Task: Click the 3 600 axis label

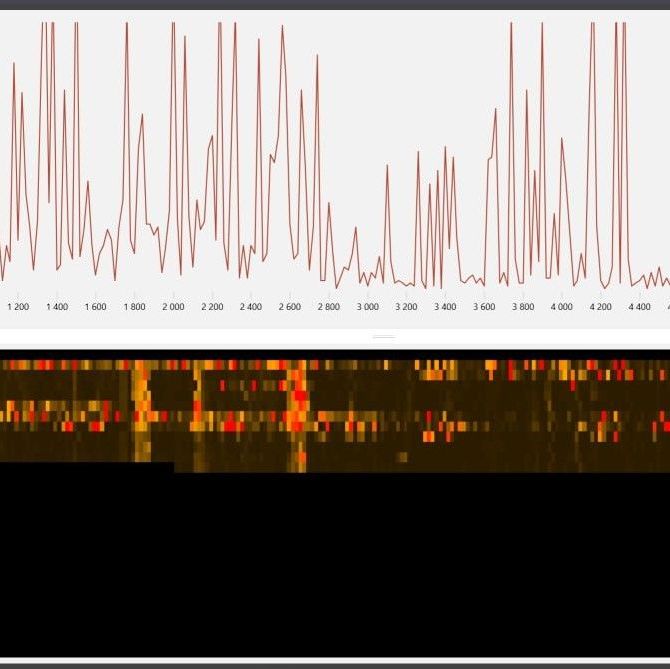Action: tap(484, 307)
